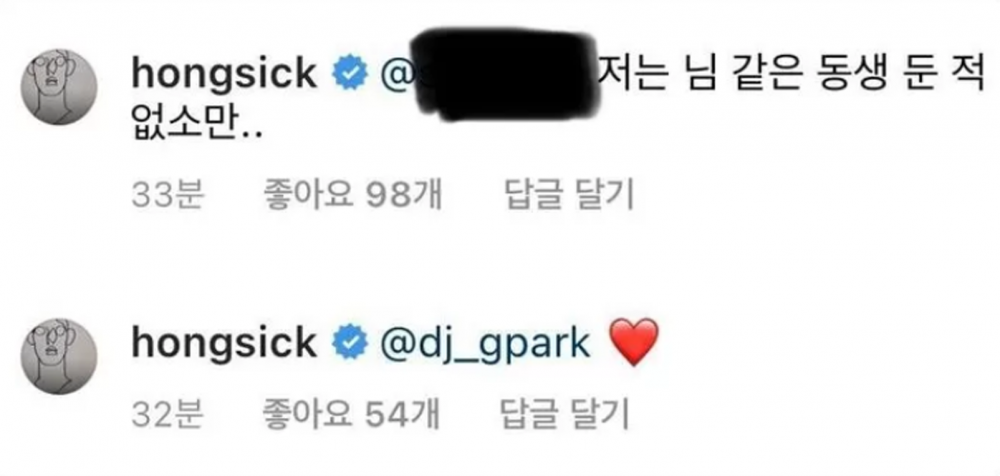The width and height of the screenshot is (1000, 476).
Task: Open hongsick username on the 33분 comment
Action: pyautogui.click(x=224, y=73)
